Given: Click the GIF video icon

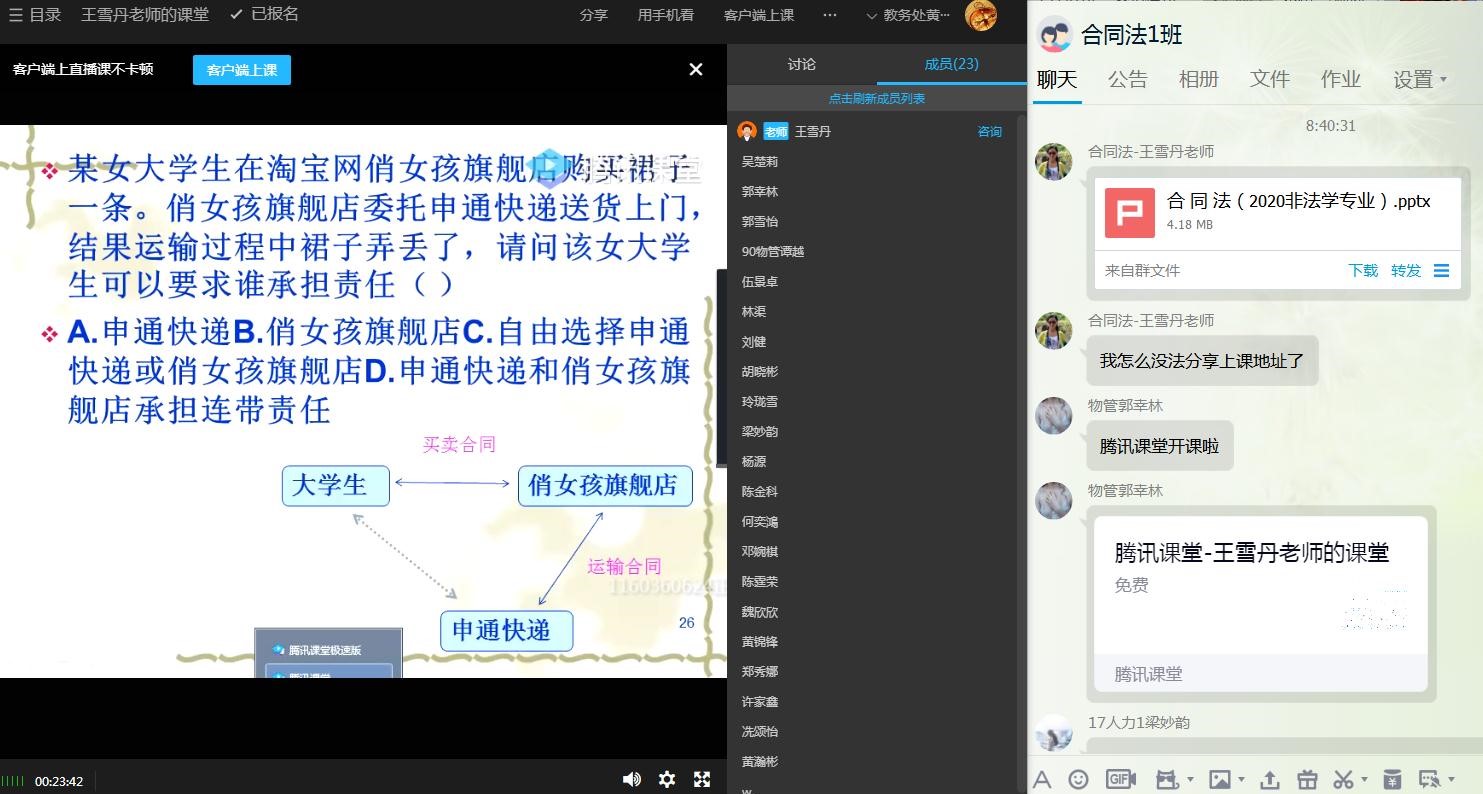Looking at the screenshot, I should click(x=1121, y=779).
